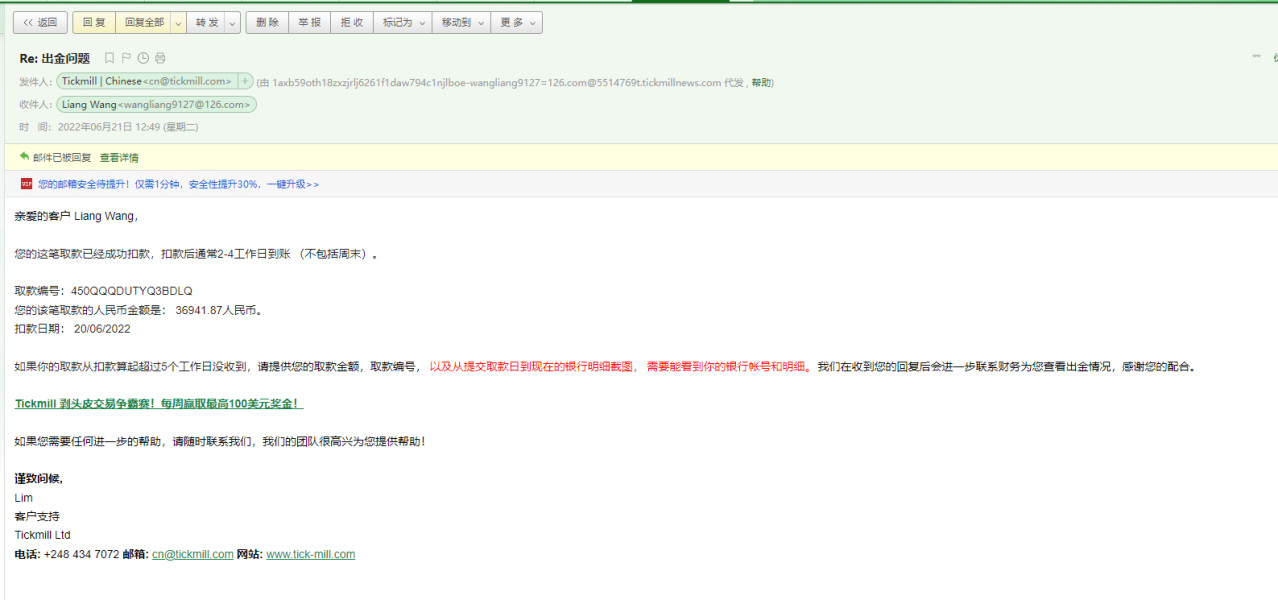Click the sender chip Tickmill | Chinese

147,82
